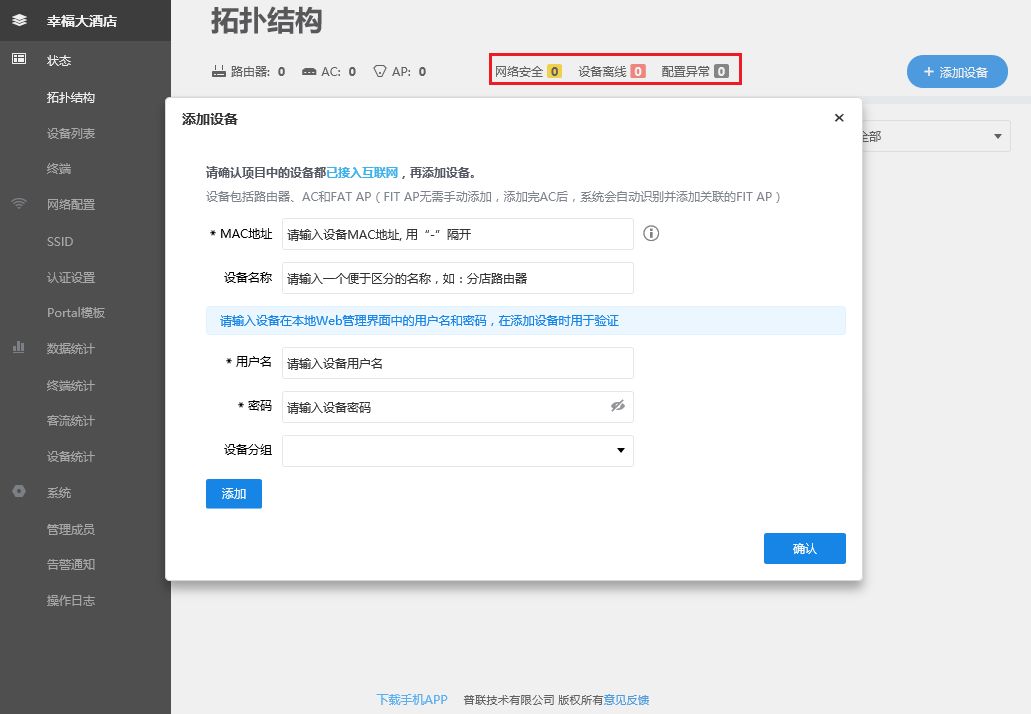Viewport: 1031px width, 714px height.
Task: Click the yellow 网络安全 count badge
Action: point(554,71)
